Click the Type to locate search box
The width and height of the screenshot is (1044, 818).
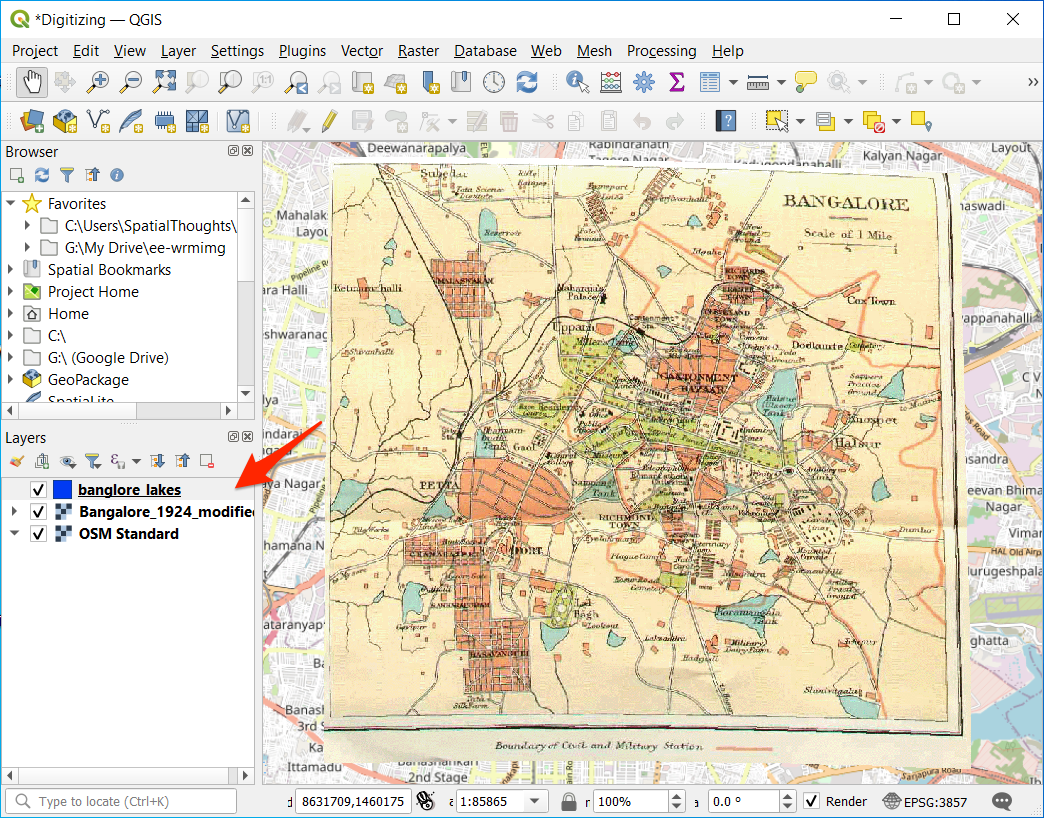(121, 801)
